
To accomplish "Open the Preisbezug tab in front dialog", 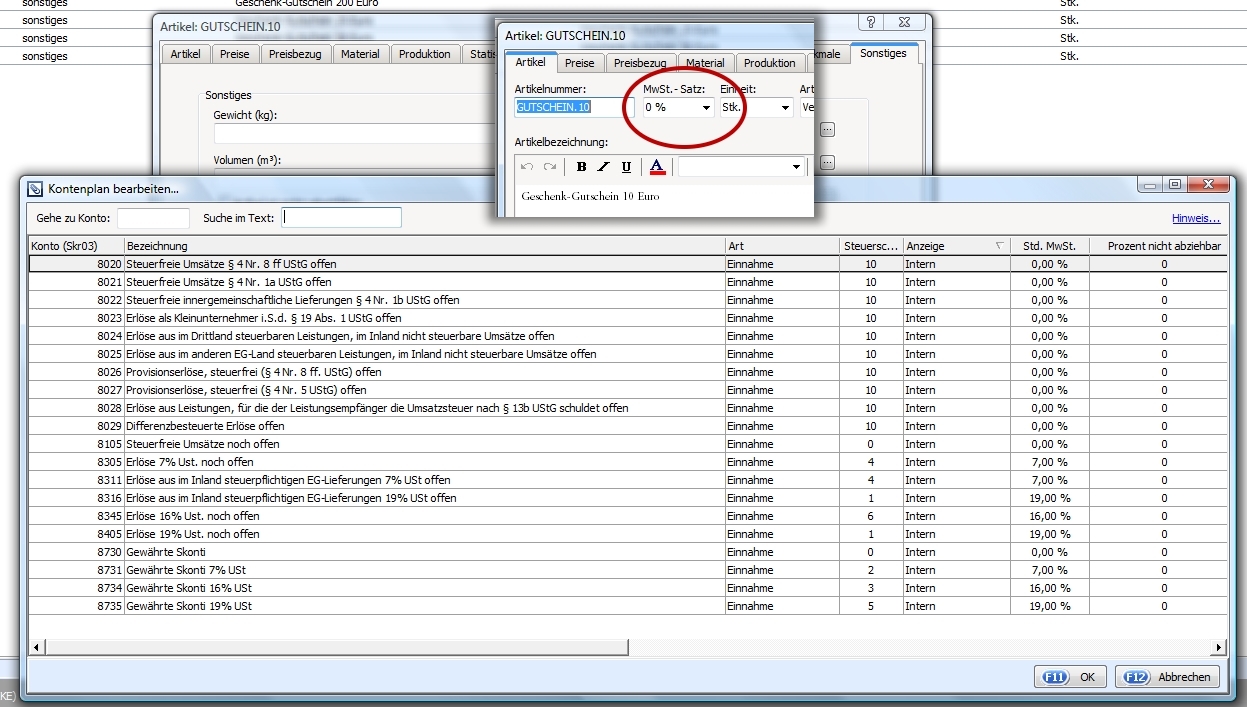I will (x=640, y=63).
